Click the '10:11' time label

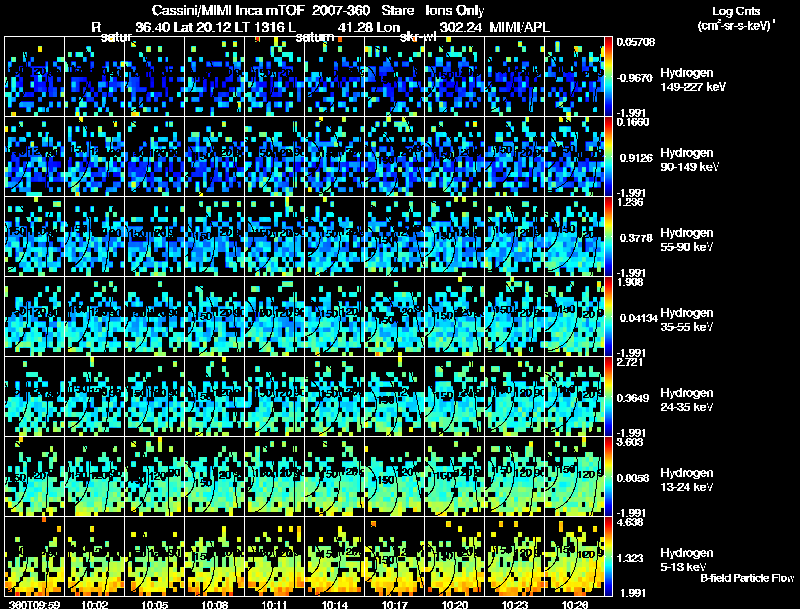[274, 604]
